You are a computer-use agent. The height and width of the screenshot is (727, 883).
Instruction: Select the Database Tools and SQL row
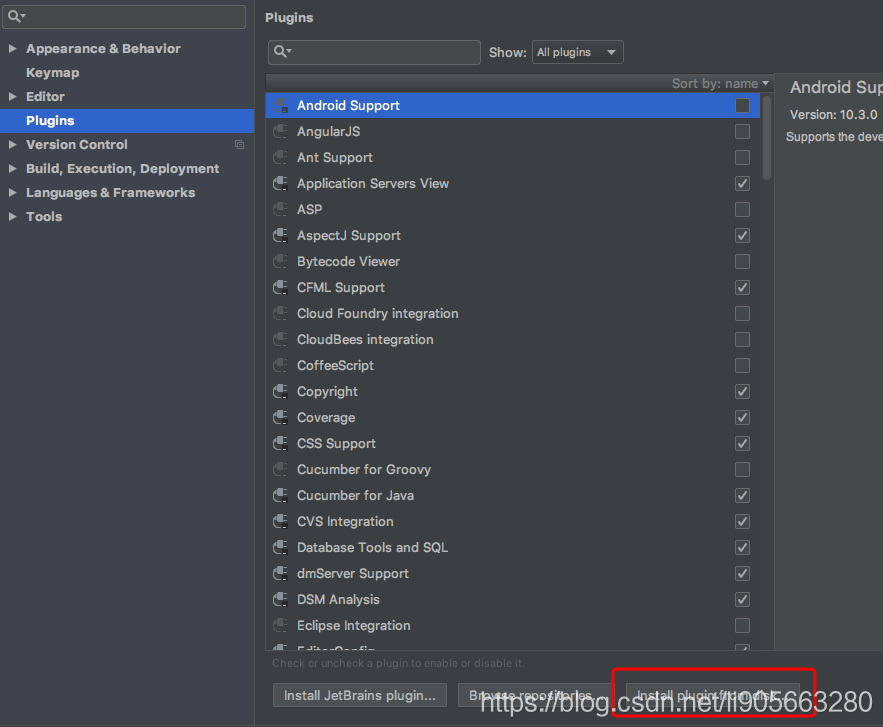tap(512, 547)
